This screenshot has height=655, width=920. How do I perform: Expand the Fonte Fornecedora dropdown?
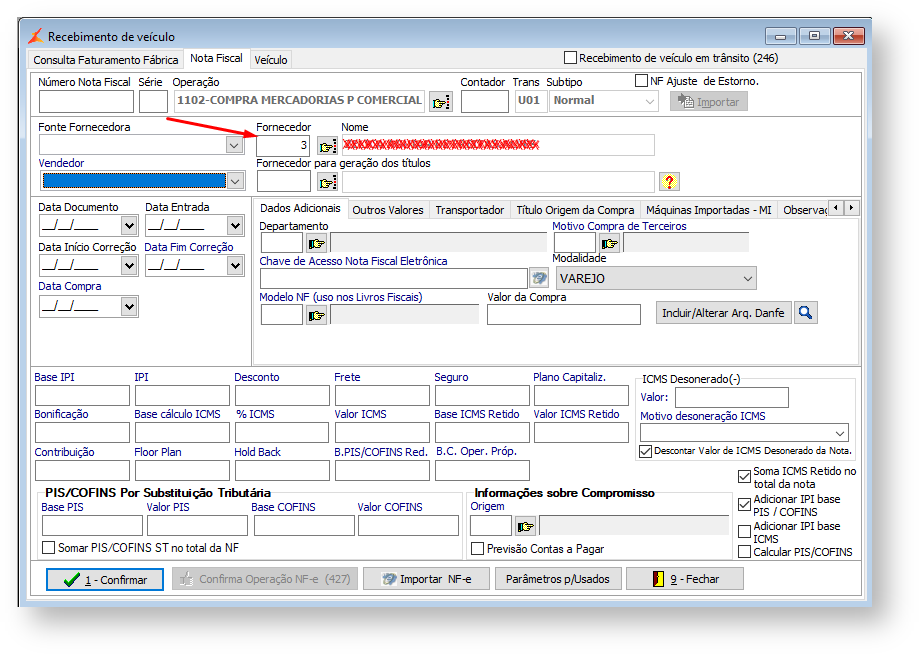click(x=234, y=145)
